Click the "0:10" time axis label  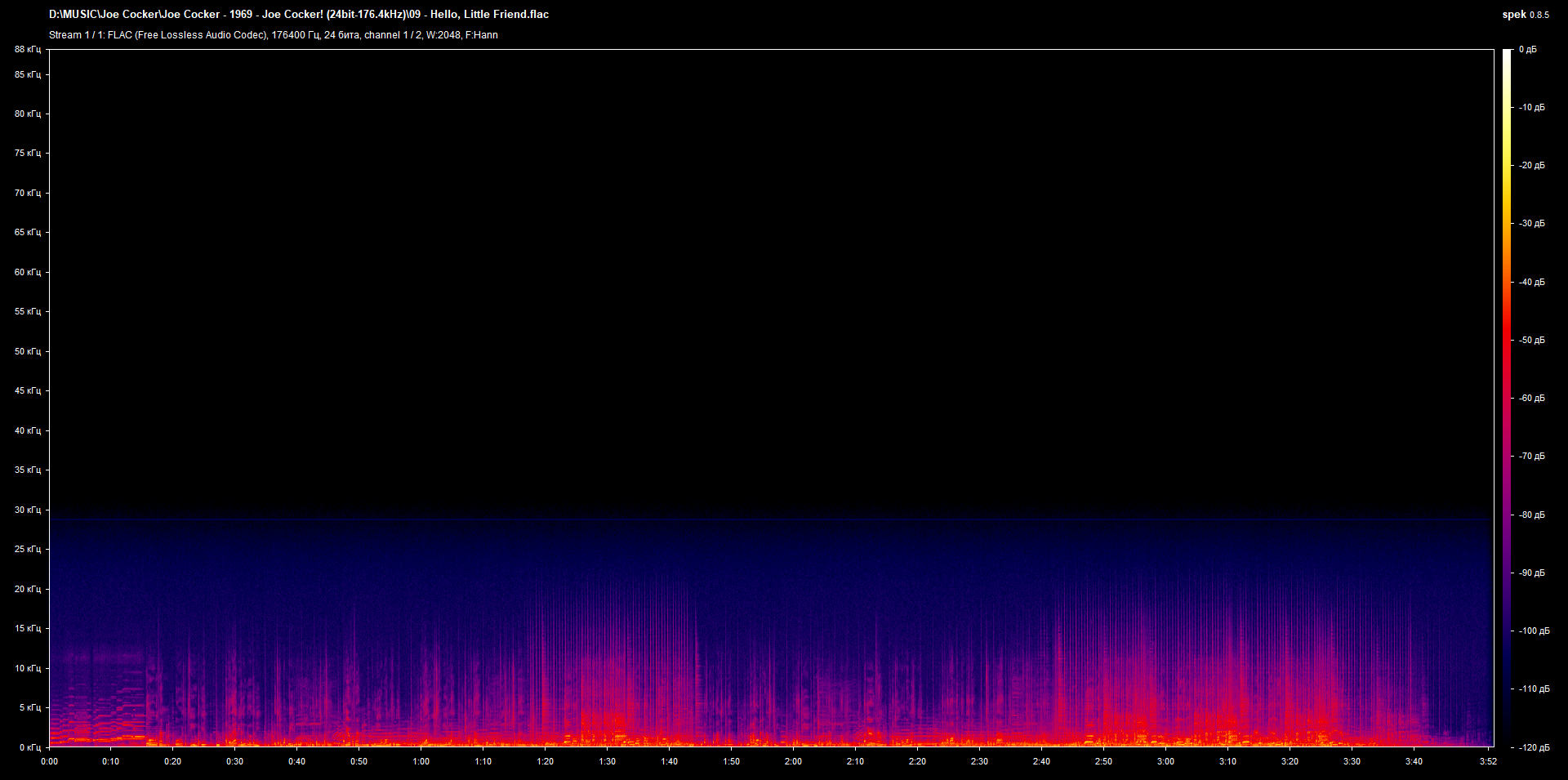(111, 761)
